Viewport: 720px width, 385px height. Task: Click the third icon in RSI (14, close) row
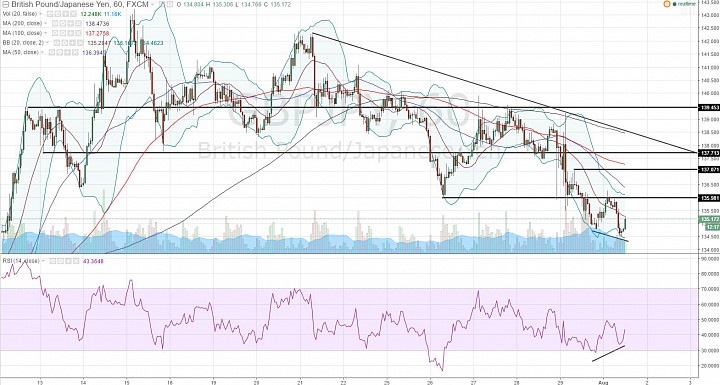(68, 261)
